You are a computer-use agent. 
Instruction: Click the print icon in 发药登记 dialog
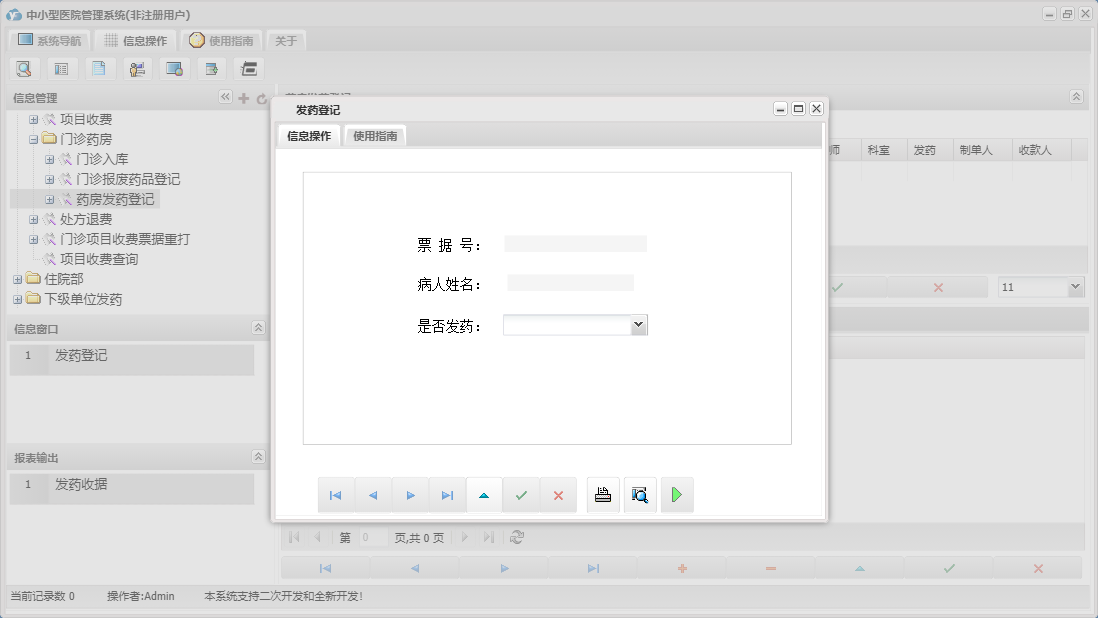(x=602, y=494)
